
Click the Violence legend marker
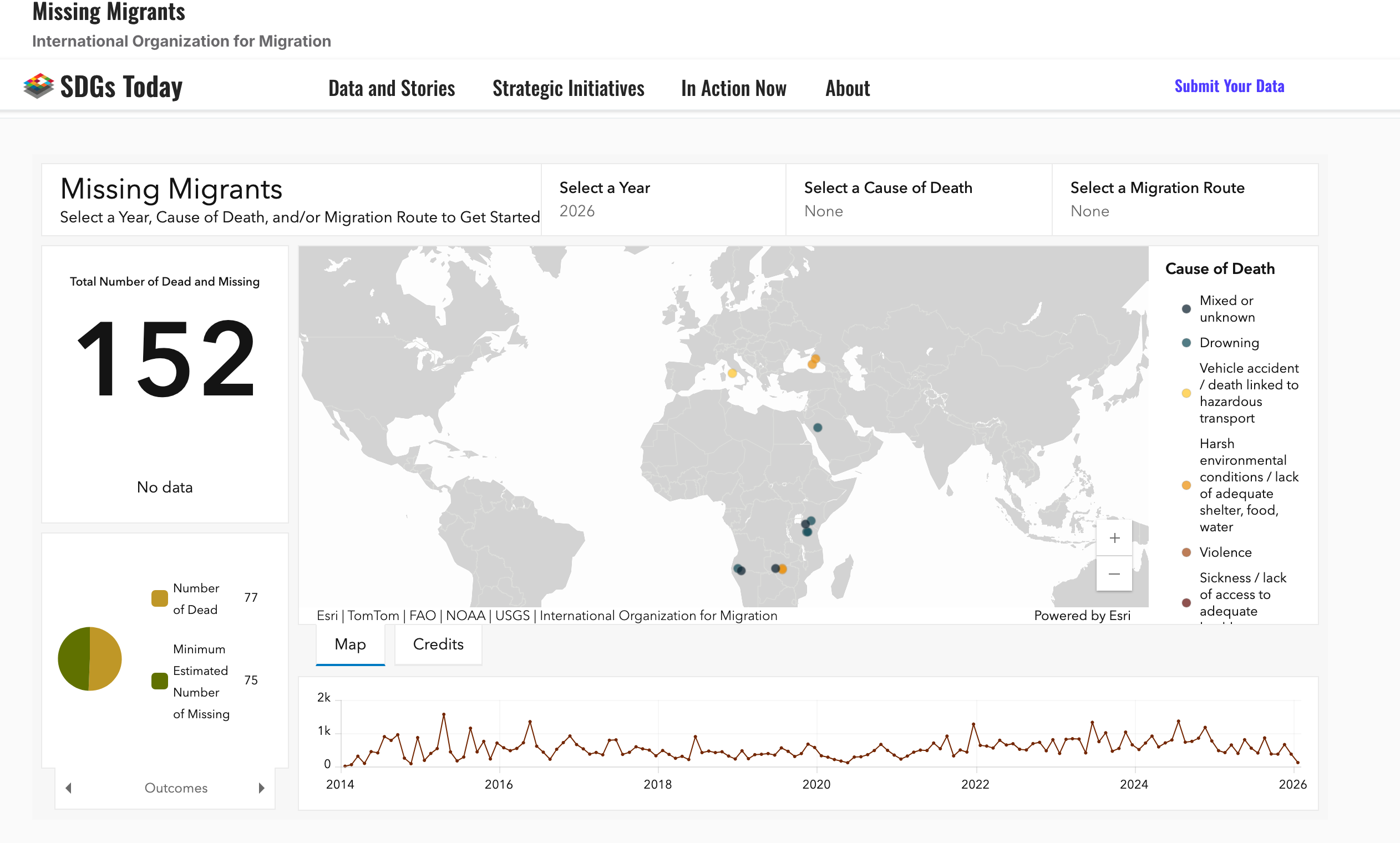tap(1186, 552)
